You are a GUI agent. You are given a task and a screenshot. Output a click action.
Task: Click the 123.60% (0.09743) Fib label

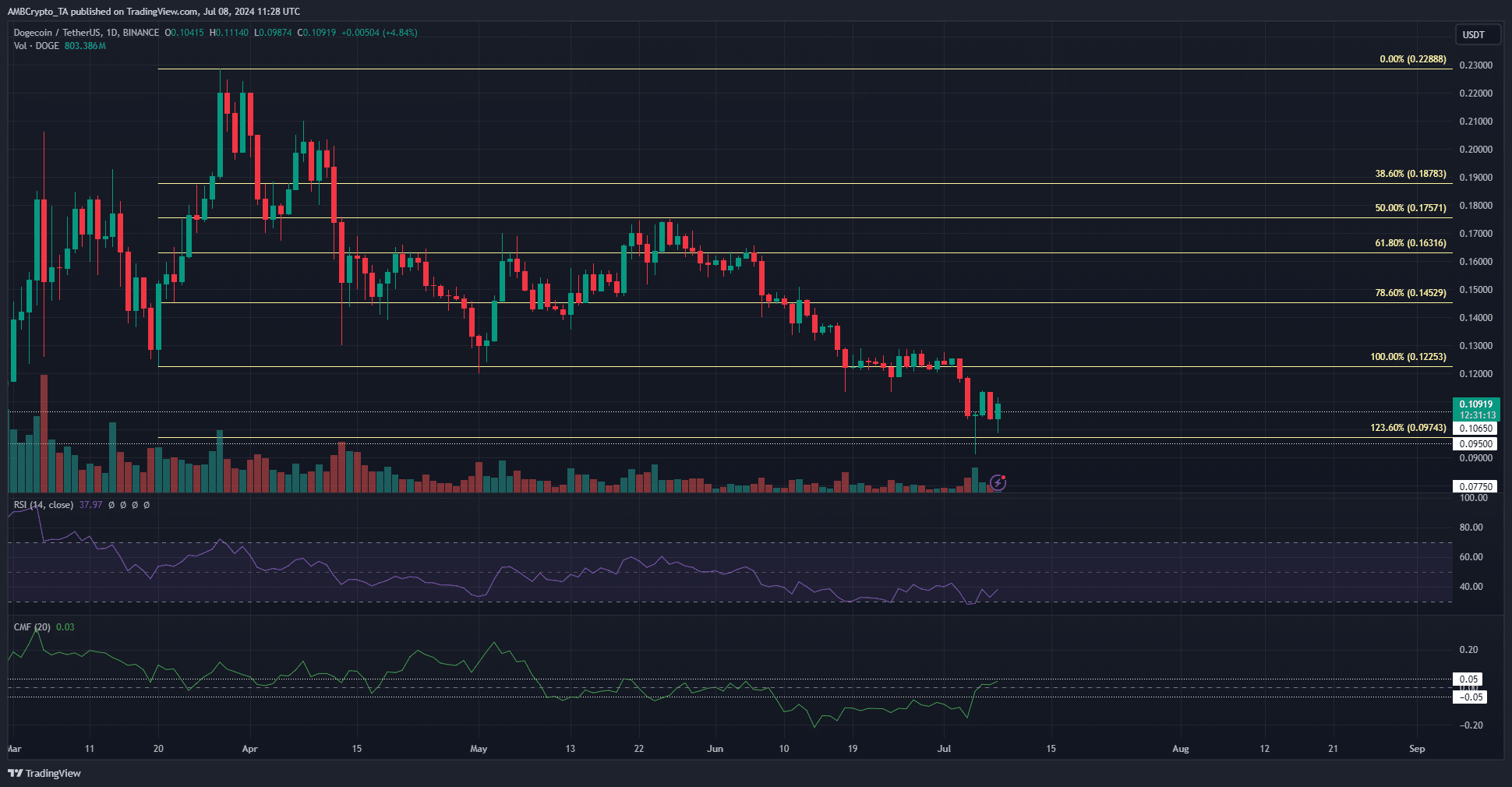1408,428
